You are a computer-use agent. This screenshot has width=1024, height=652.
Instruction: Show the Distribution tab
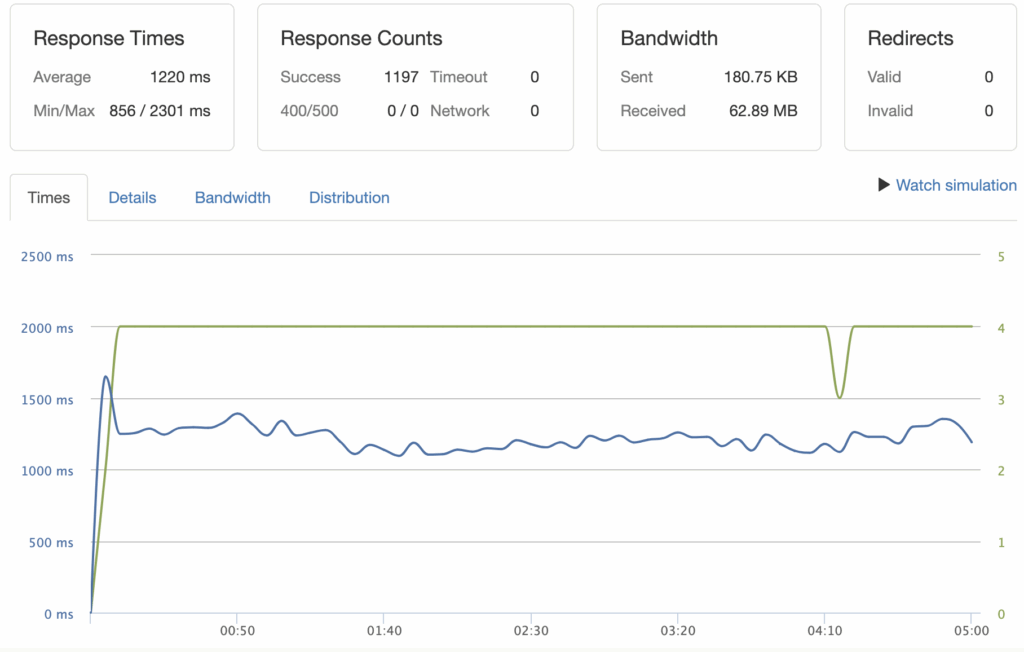click(x=349, y=198)
